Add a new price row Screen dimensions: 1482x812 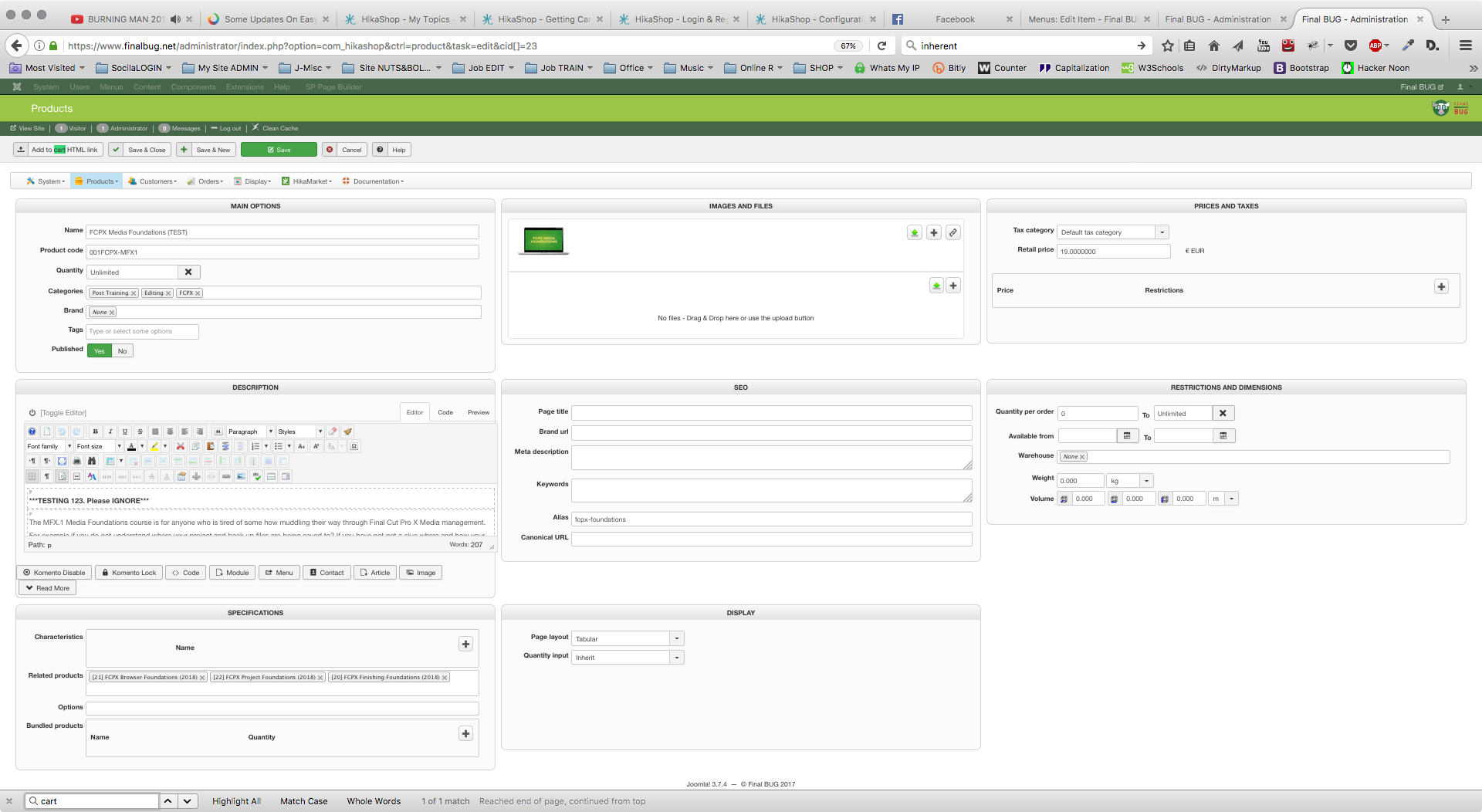click(x=1441, y=286)
